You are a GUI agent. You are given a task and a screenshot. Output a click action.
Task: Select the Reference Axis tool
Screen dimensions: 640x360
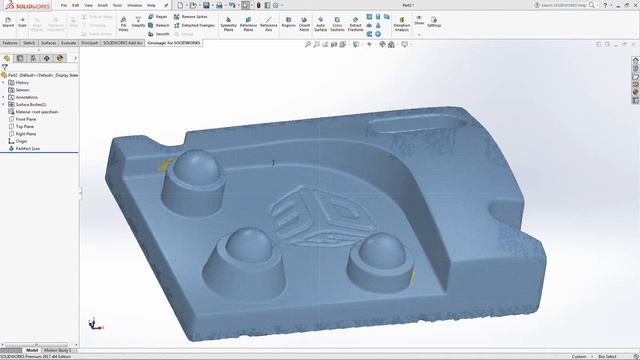pyautogui.click(x=269, y=24)
